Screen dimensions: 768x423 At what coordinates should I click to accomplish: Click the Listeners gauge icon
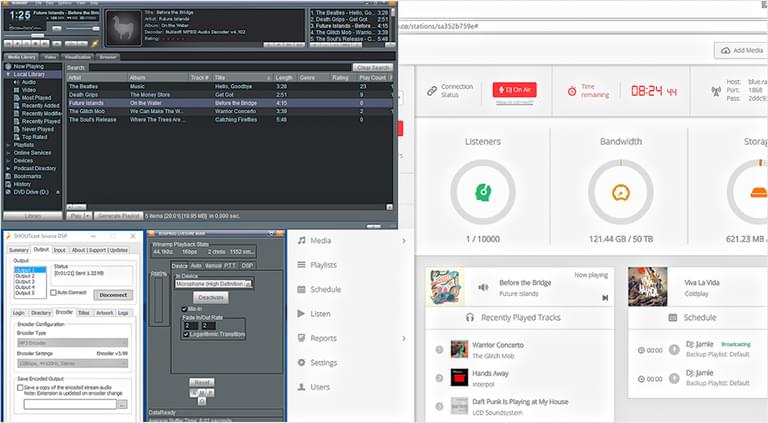click(x=483, y=190)
